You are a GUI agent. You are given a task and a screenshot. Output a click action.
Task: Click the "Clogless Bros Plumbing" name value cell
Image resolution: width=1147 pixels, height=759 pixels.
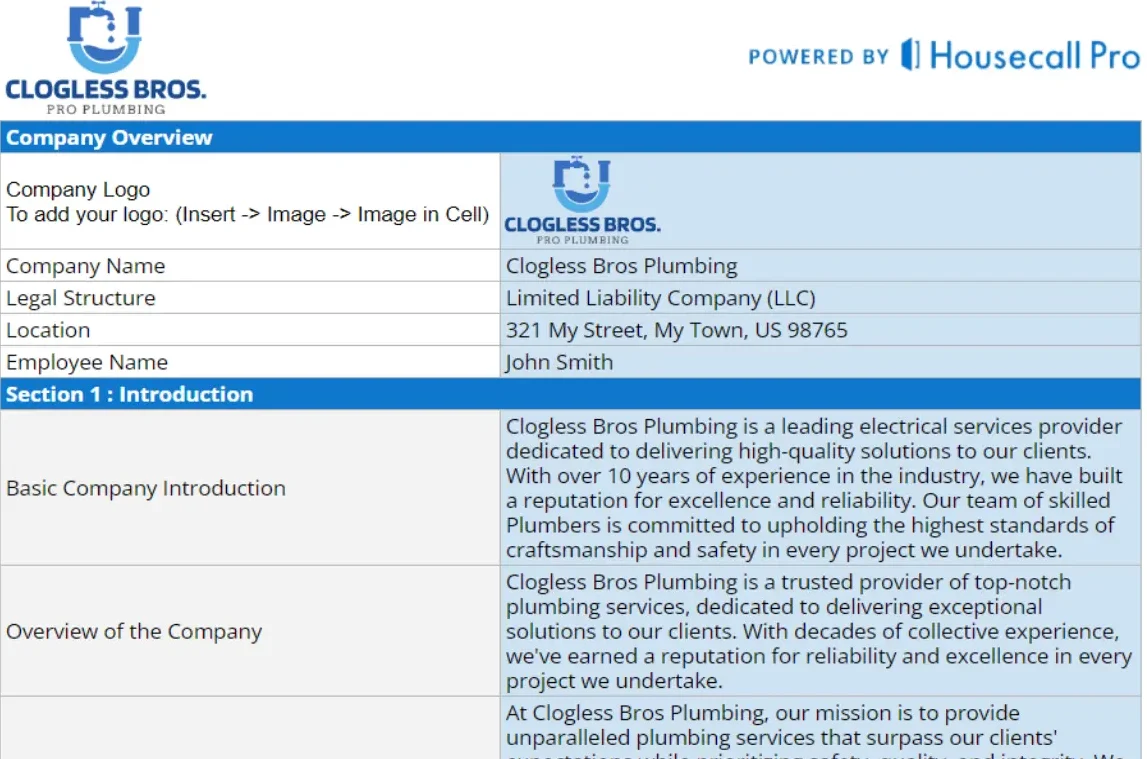[x=820, y=266]
